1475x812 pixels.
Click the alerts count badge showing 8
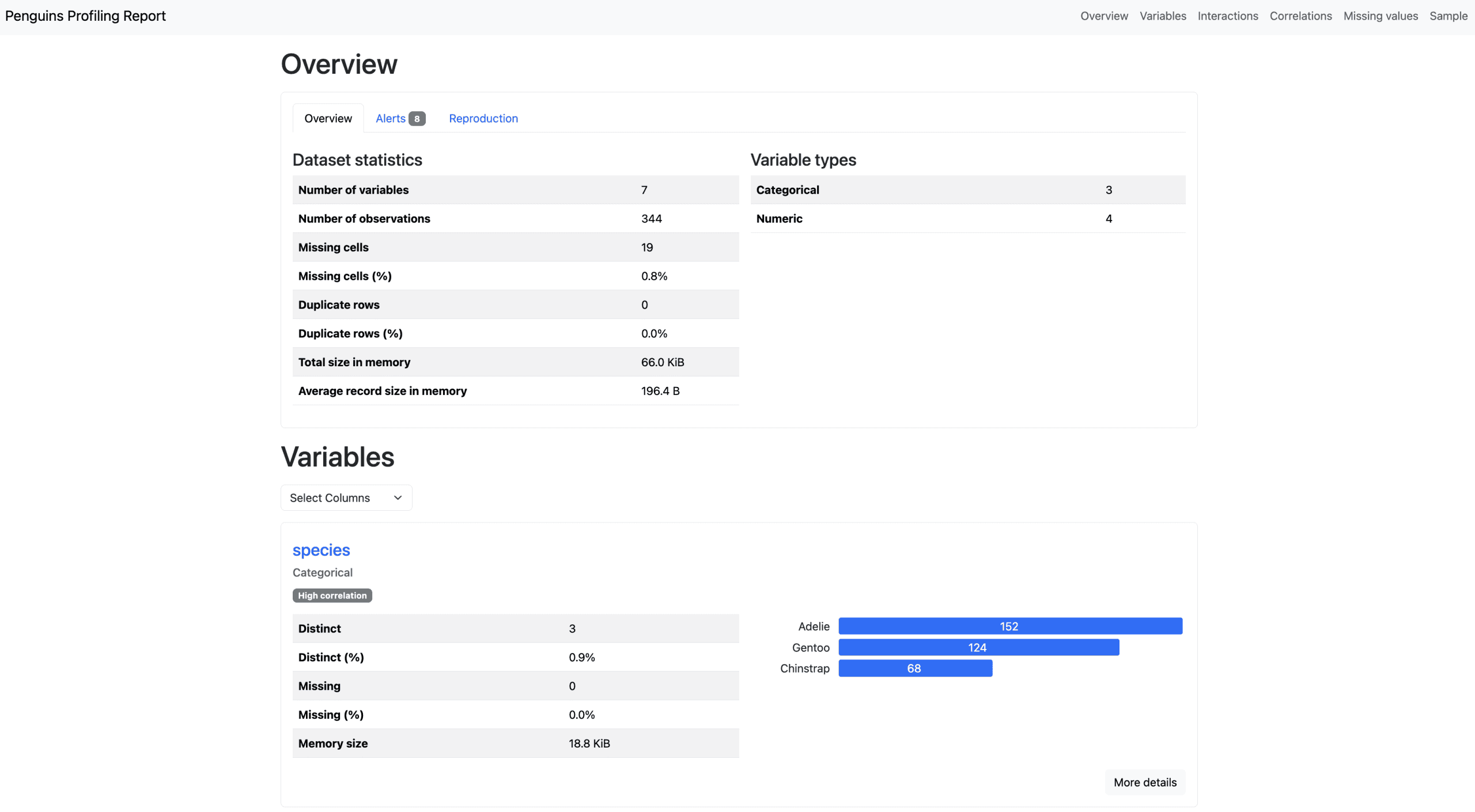coord(417,119)
